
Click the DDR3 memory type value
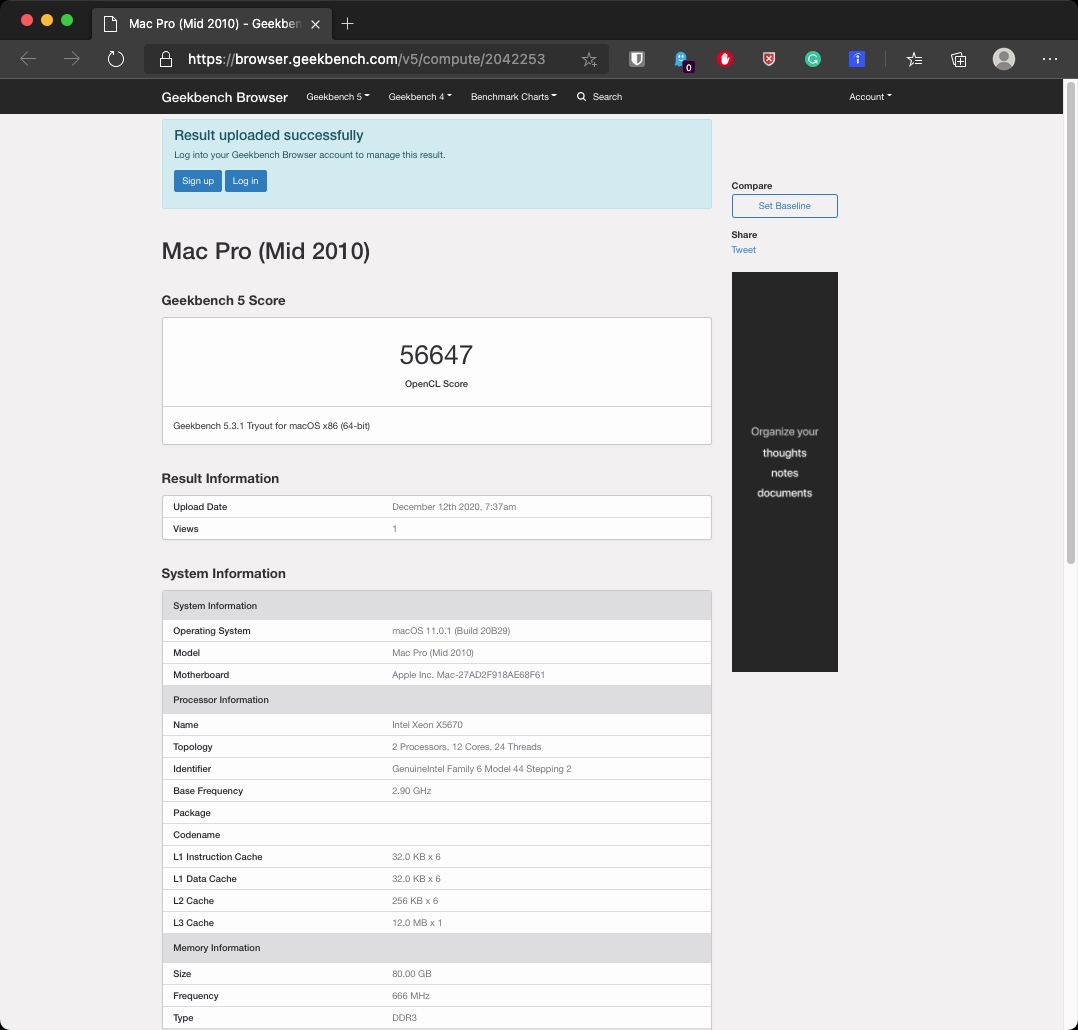pyautogui.click(x=404, y=1018)
